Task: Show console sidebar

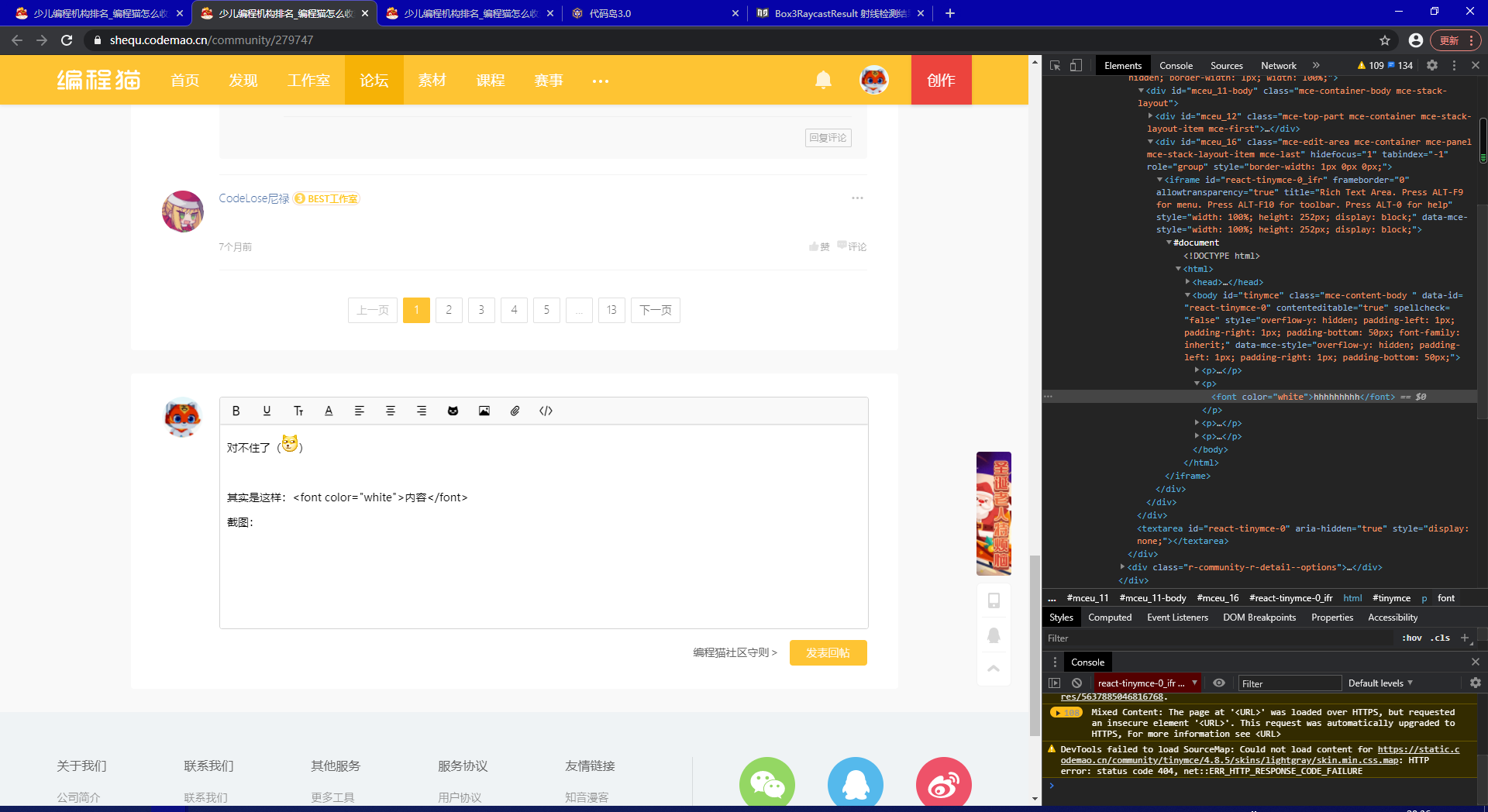Action: tap(1054, 683)
